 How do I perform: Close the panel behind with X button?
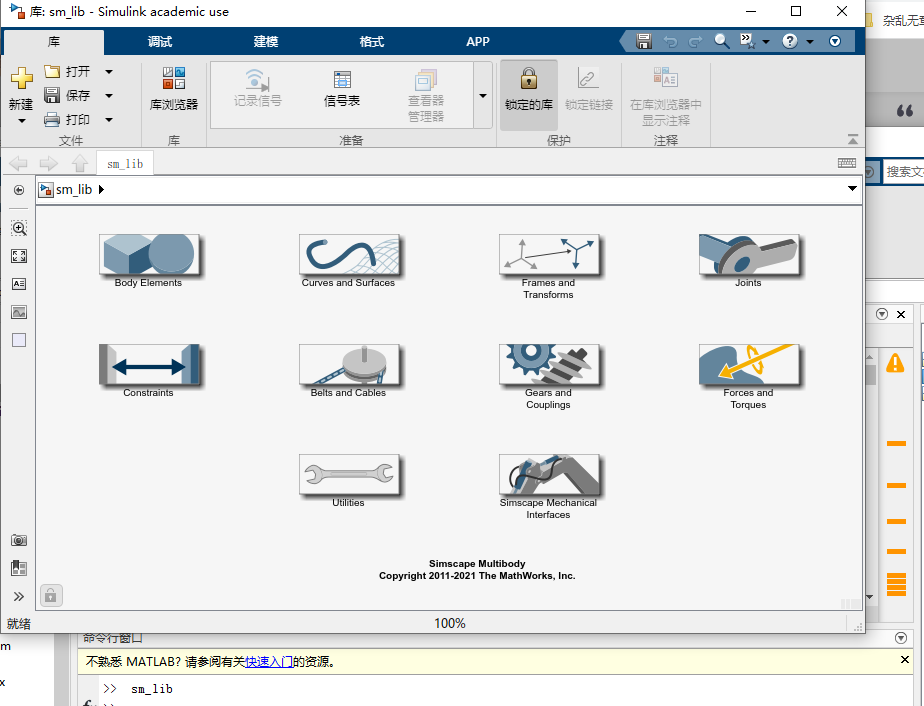pos(901,314)
